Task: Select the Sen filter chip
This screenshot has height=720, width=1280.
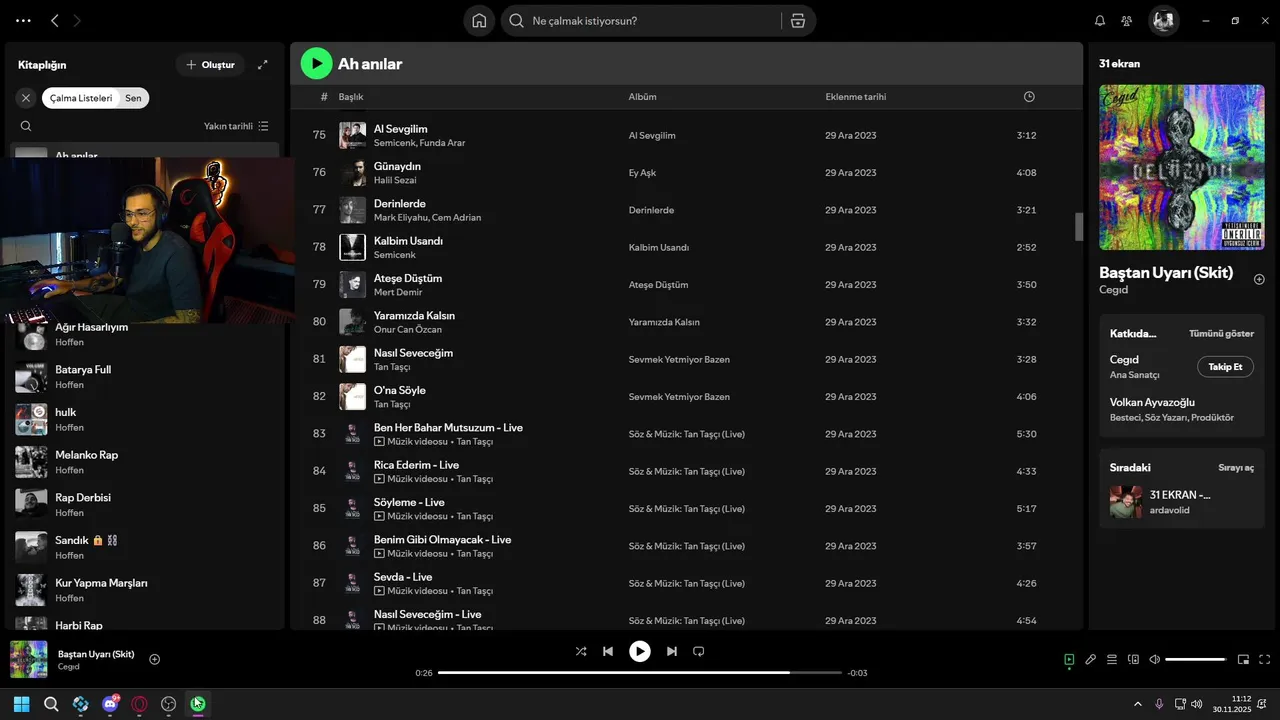Action: point(133,98)
